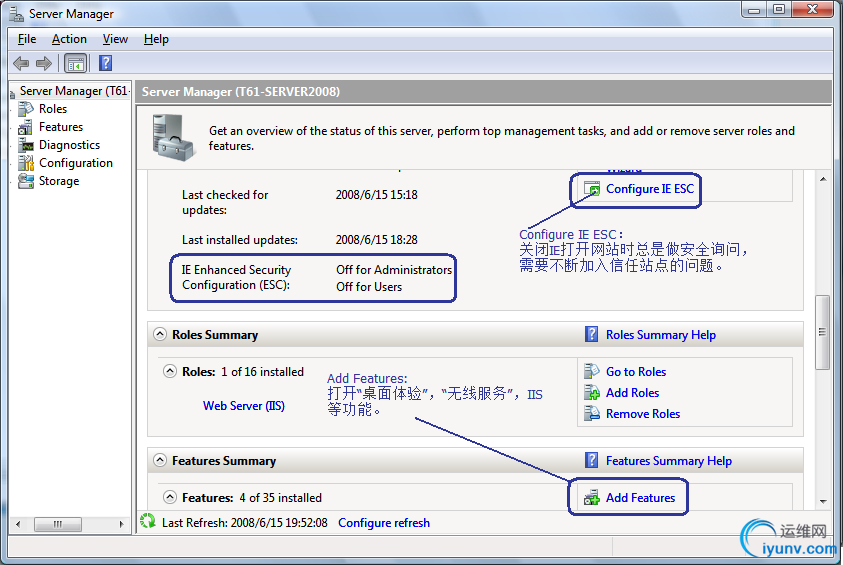
Task: Open the View menu
Action: click(115, 39)
